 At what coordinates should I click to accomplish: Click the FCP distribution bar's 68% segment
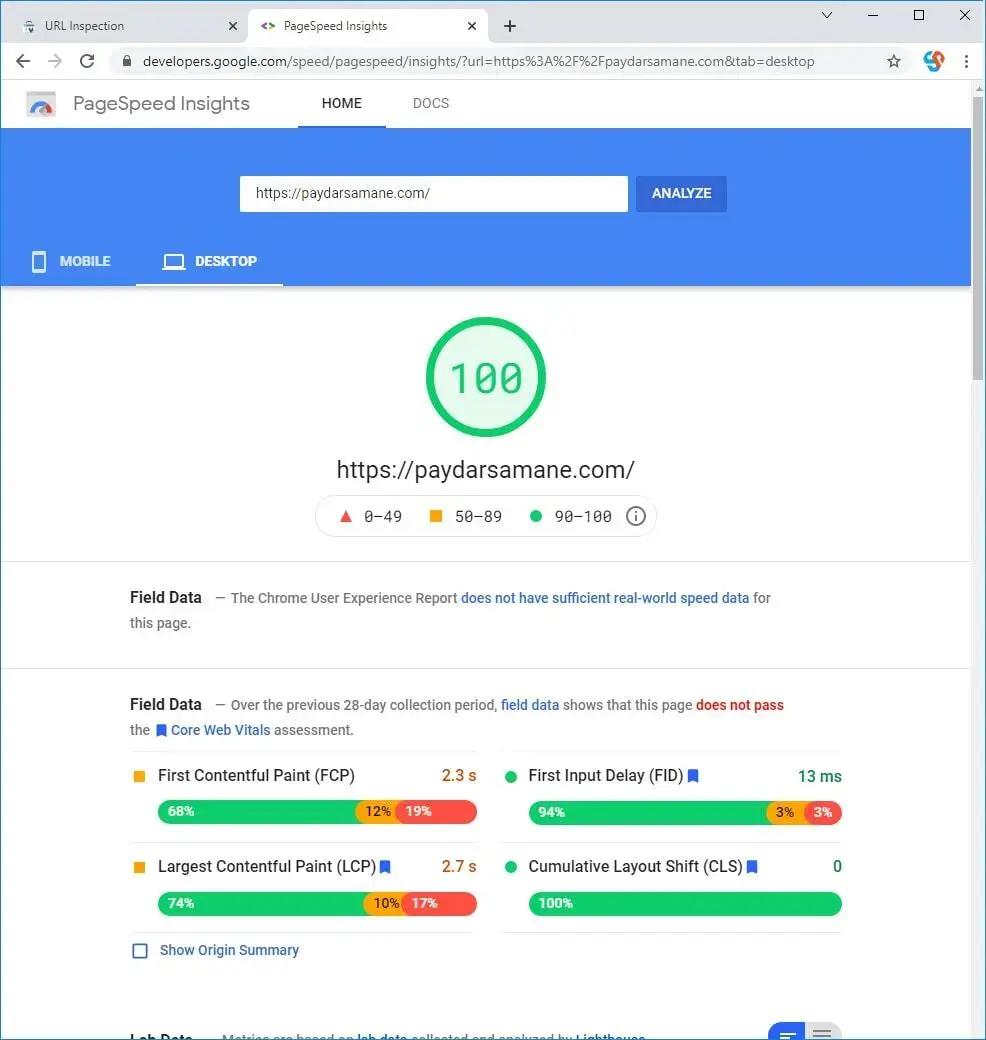[x=257, y=812]
